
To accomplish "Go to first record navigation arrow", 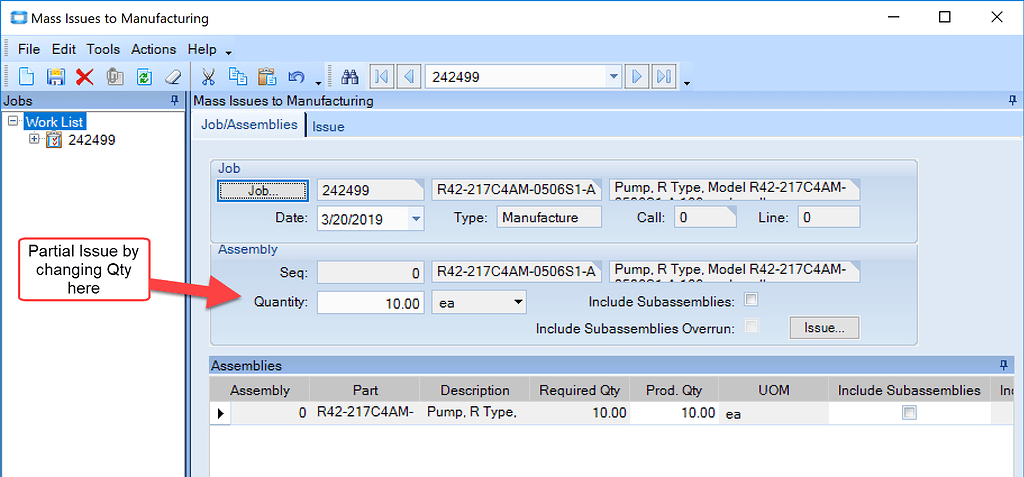I will pos(381,77).
